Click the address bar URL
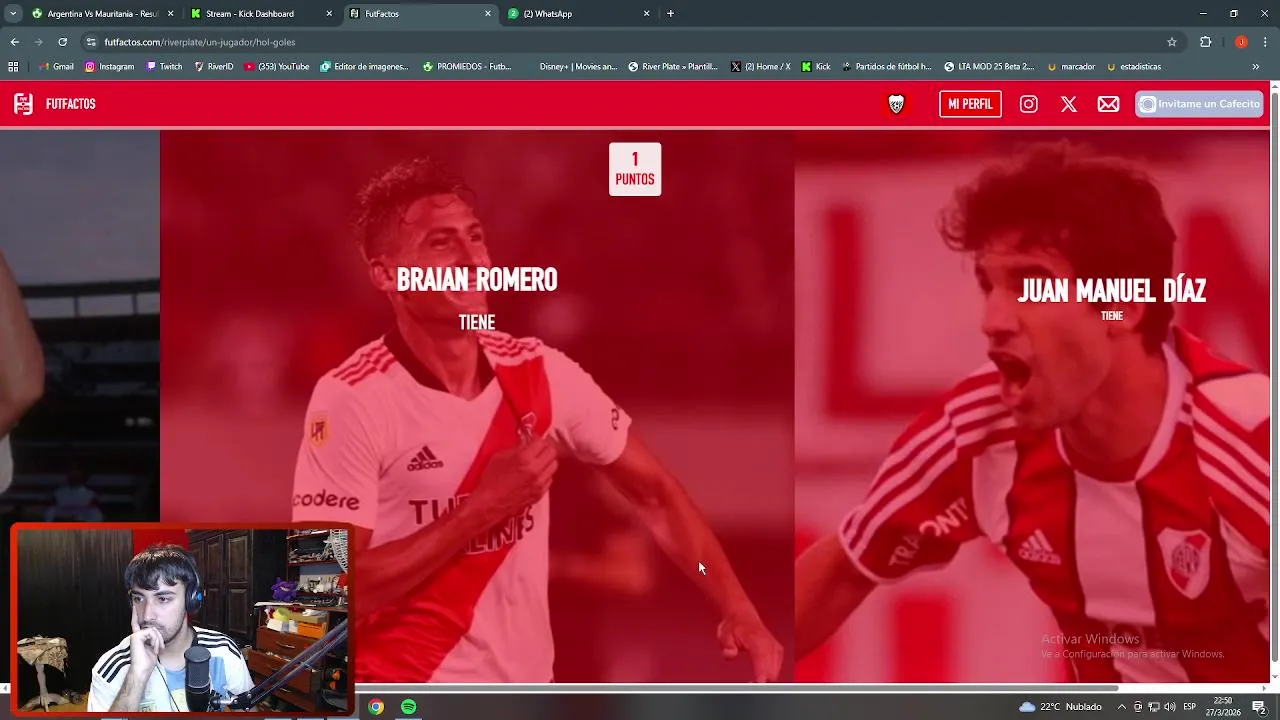Screen dimensions: 1280x720 tap(200, 42)
